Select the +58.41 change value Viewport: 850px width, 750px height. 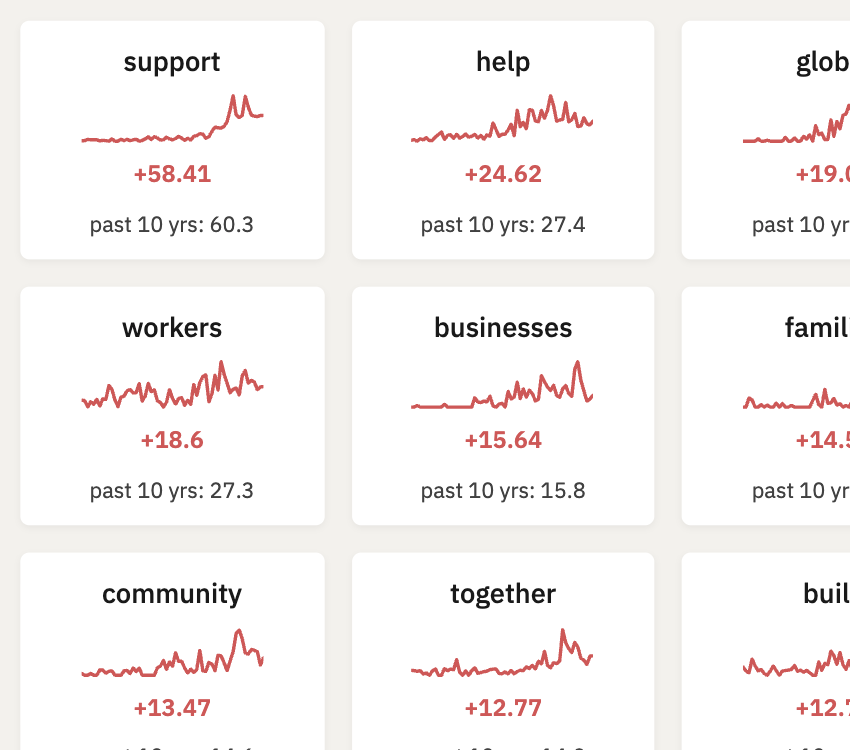[x=172, y=174]
